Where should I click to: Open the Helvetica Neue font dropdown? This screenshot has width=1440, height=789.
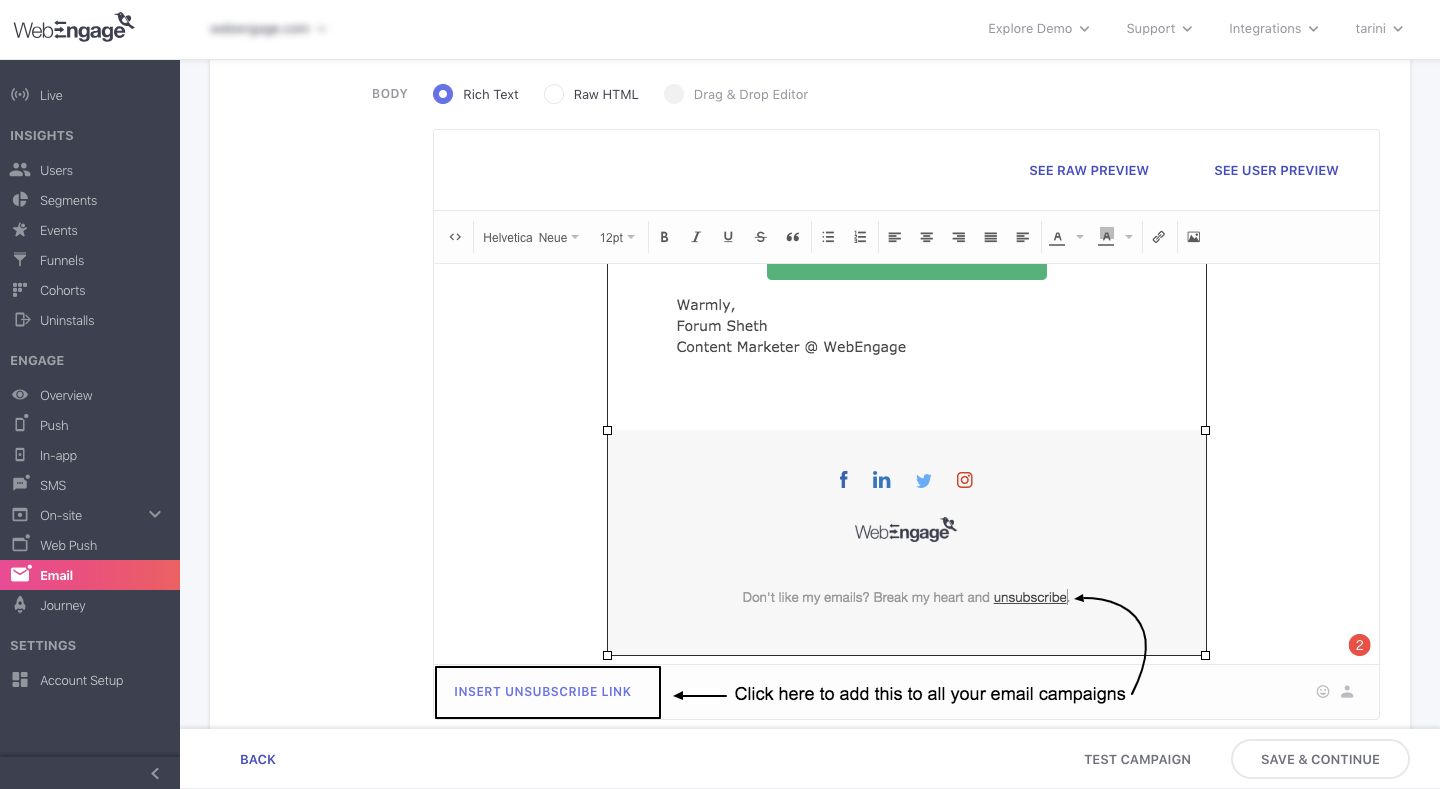coord(531,237)
